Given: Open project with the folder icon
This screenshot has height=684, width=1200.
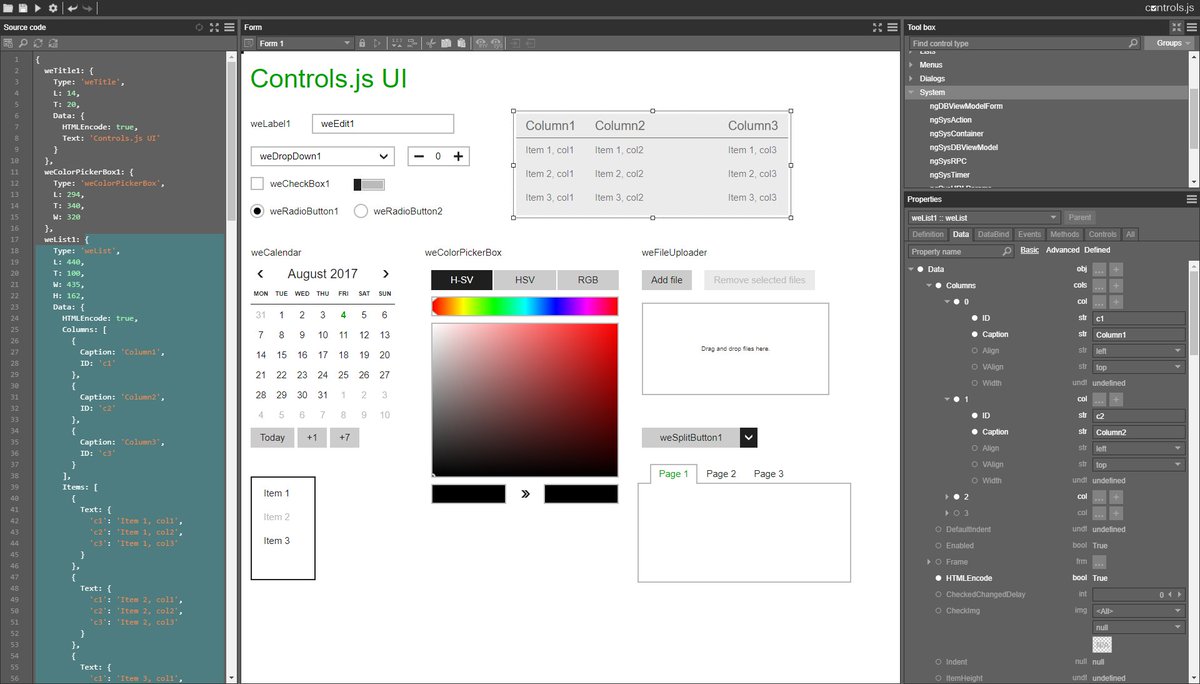Looking at the screenshot, I should [8, 8].
